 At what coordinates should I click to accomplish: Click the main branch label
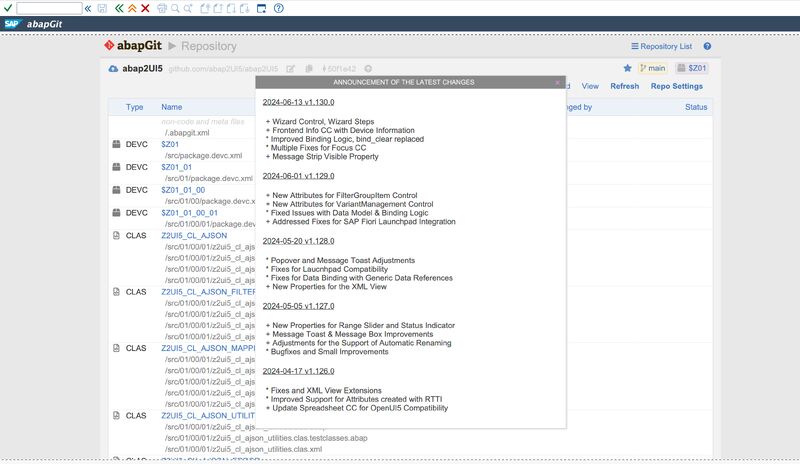pyautogui.click(x=653, y=68)
